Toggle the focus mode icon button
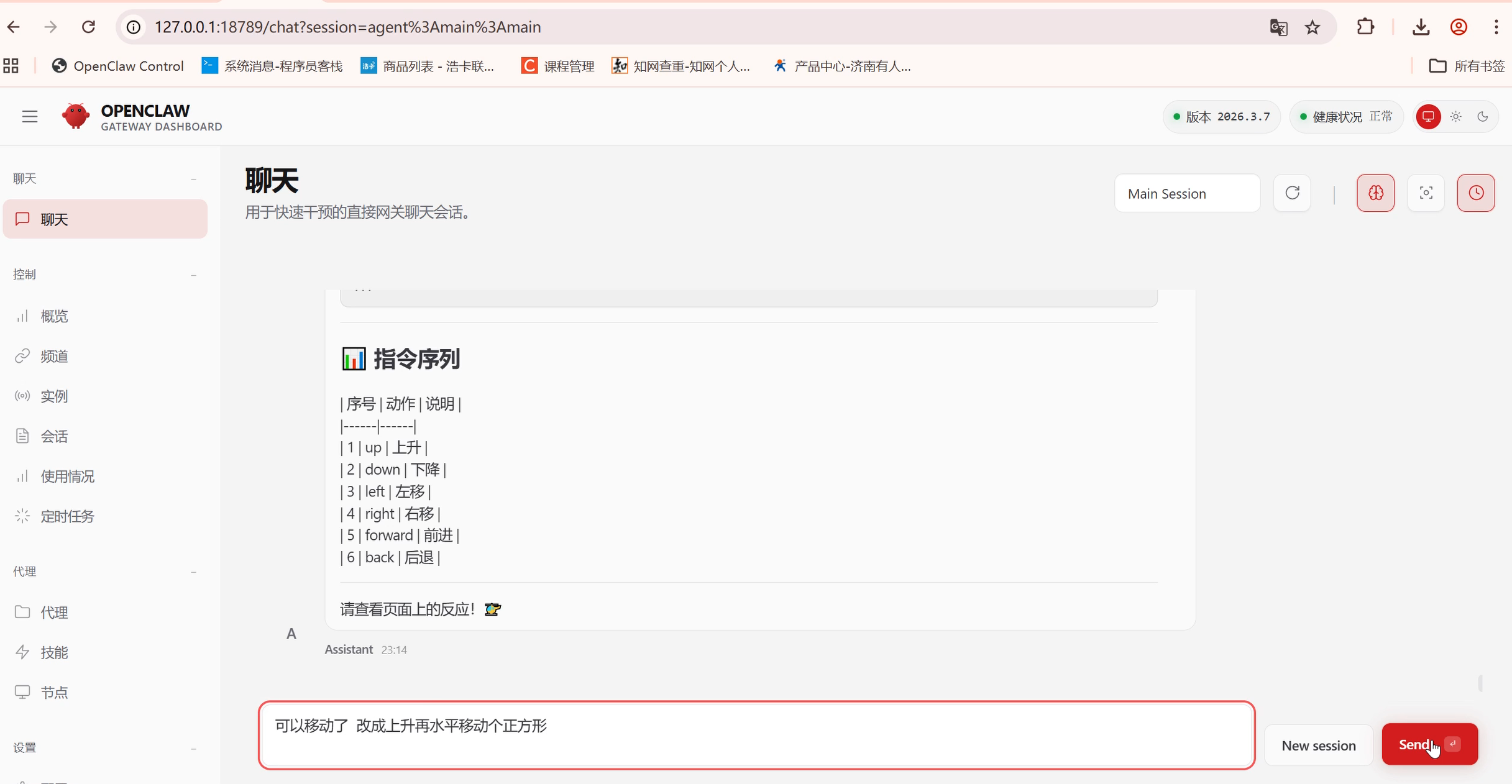The height and width of the screenshot is (784, 1512). point(1426,193)
